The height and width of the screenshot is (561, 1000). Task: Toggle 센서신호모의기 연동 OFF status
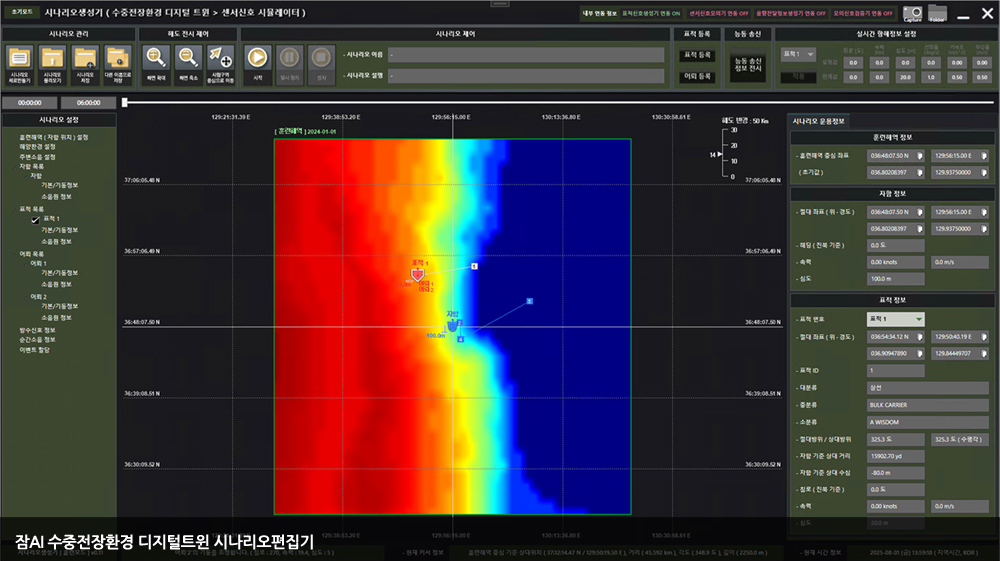coord(718,13)
